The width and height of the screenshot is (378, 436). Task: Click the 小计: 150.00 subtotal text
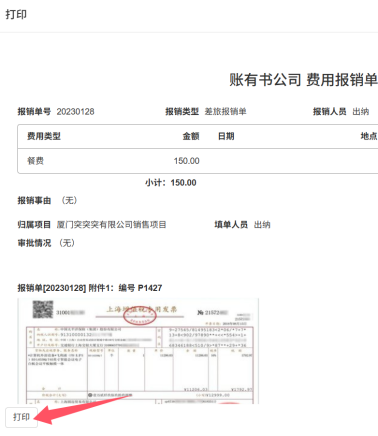click(x=171, y=183)
